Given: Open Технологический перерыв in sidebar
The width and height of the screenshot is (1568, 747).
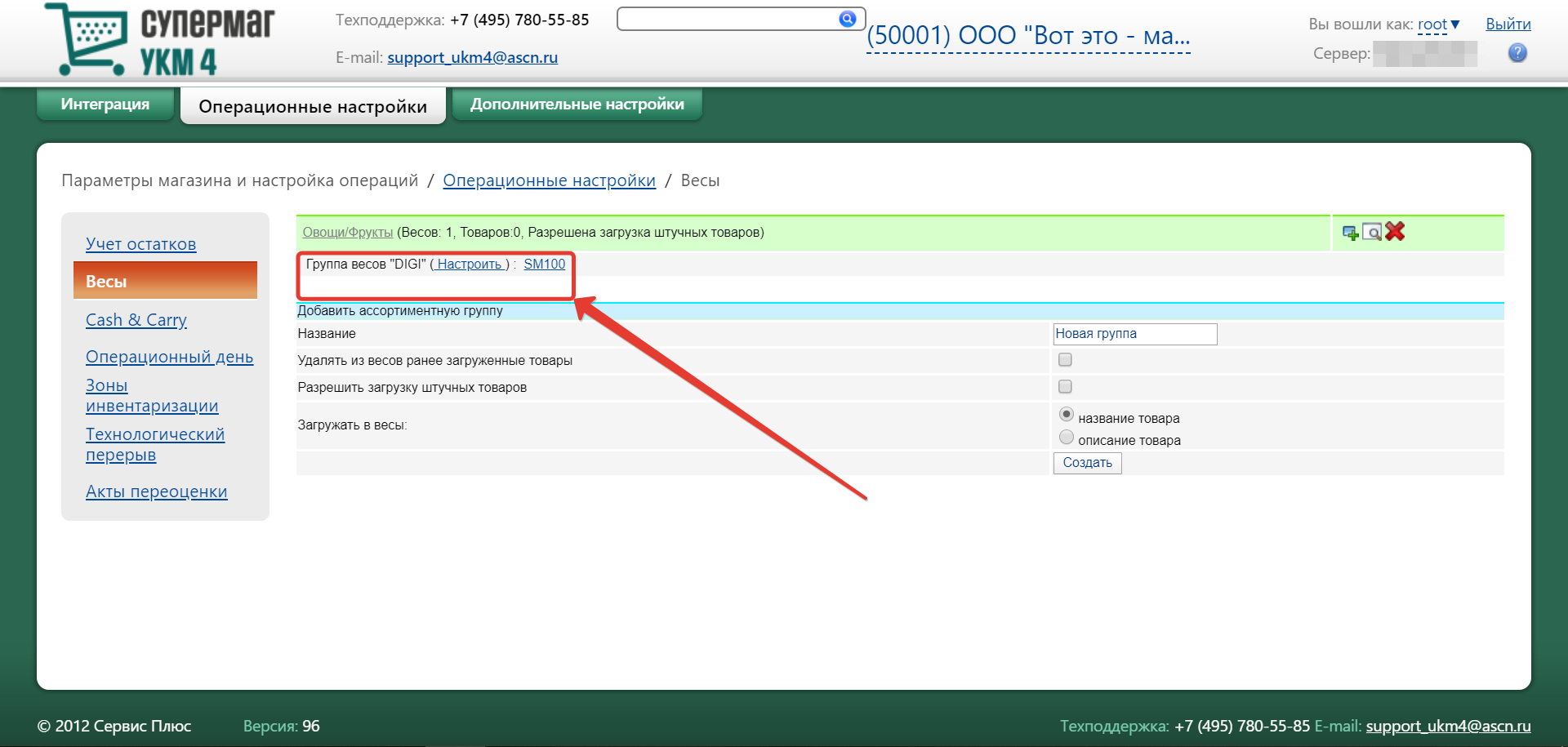Looking at the screenshot, I should point(155,444).
